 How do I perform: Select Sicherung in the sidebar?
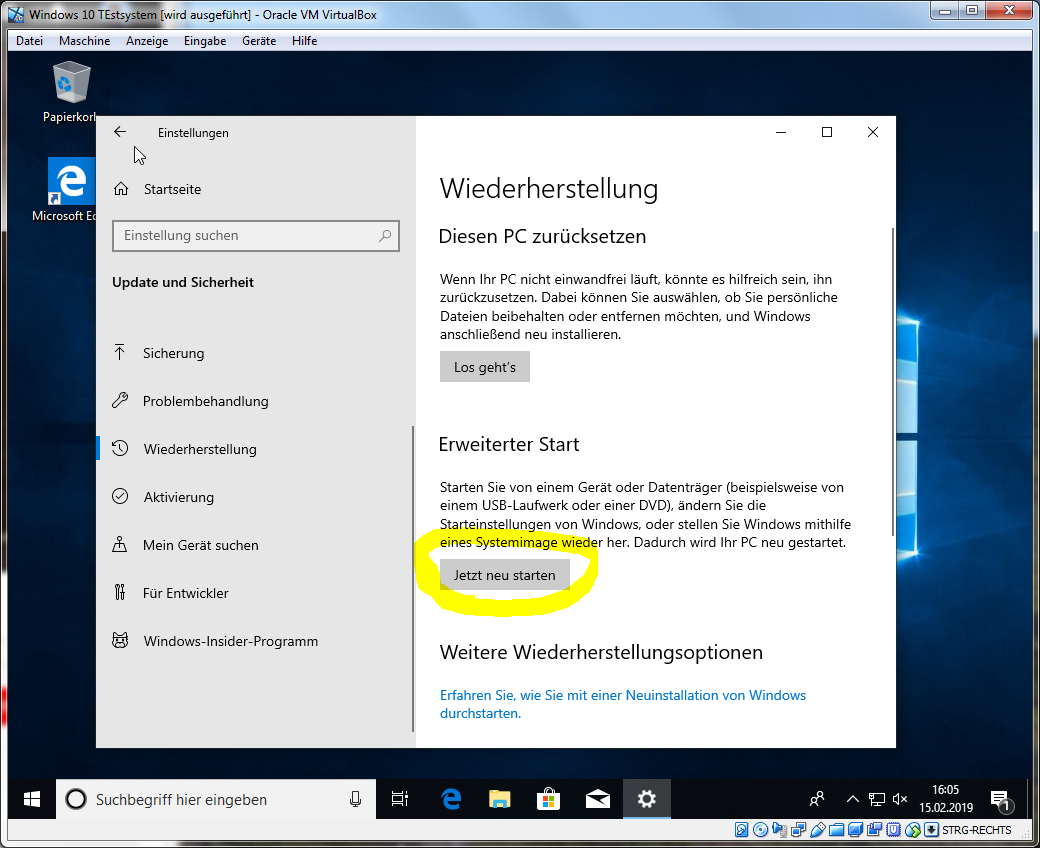pyautogui.click(x=173, y=353)
